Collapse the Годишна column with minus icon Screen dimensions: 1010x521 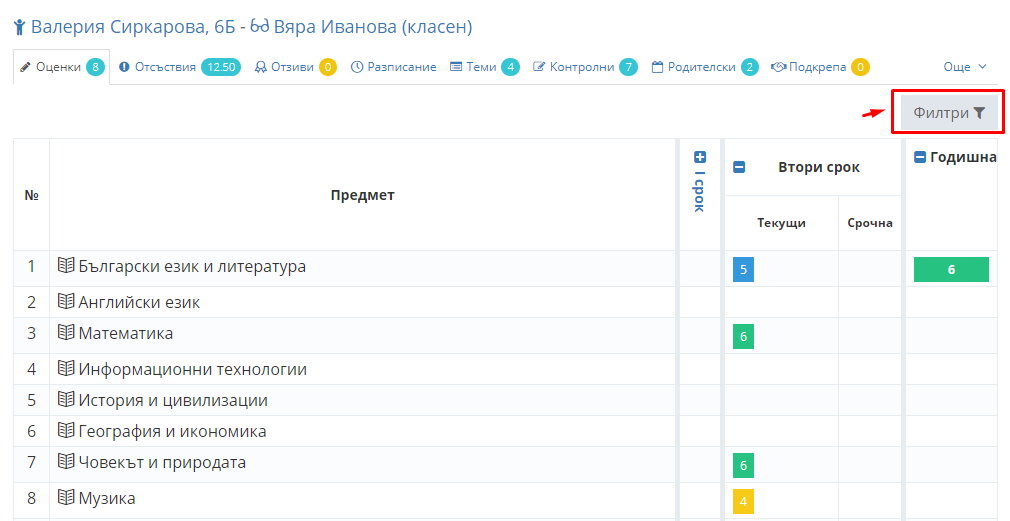(920, 157)
